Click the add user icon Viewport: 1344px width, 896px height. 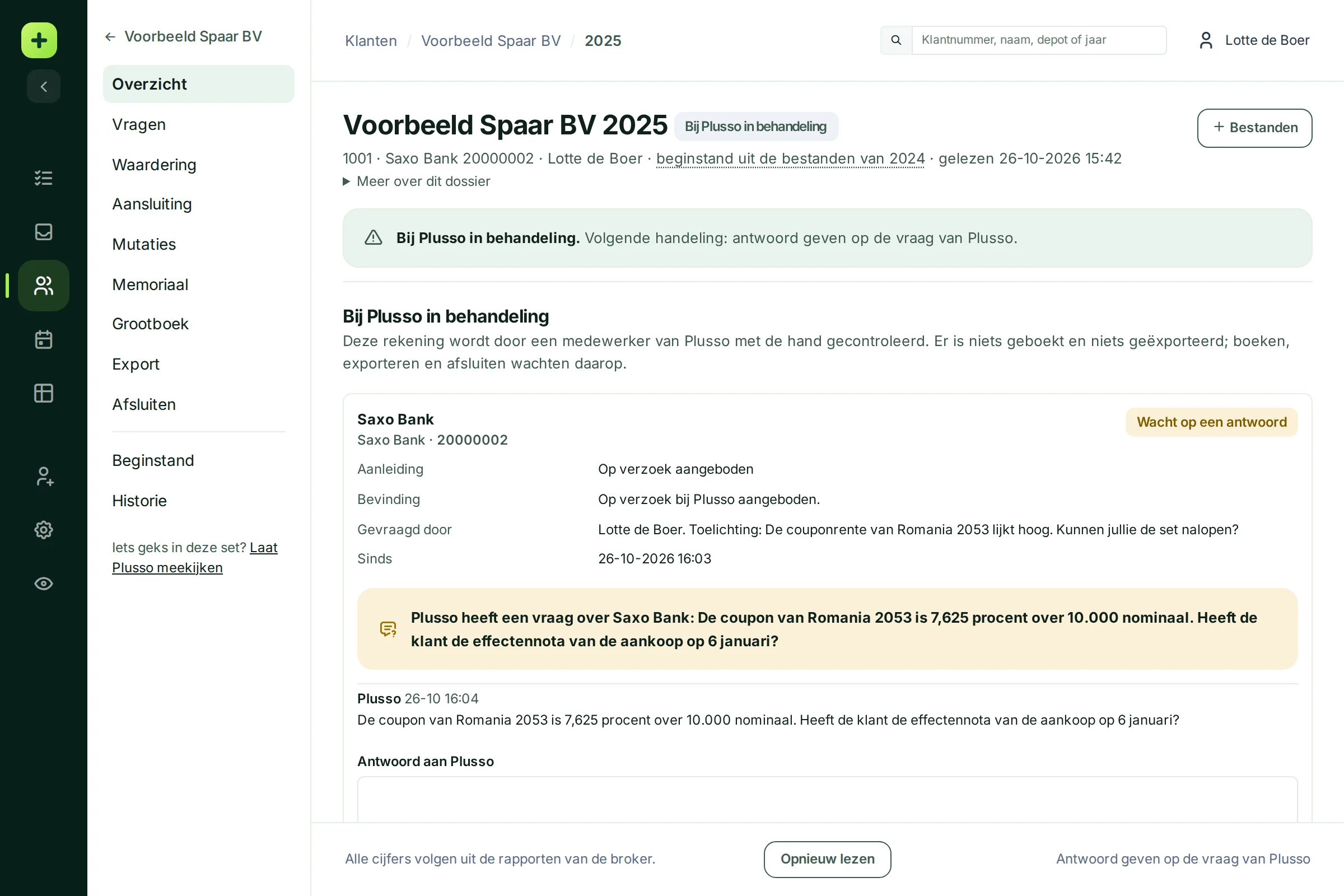(44, 477)
